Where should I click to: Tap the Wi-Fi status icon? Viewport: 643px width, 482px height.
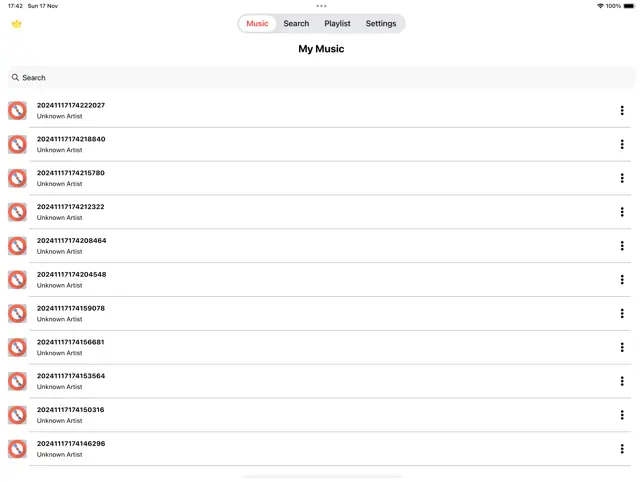pyautogui.click(x=600, y=6)
